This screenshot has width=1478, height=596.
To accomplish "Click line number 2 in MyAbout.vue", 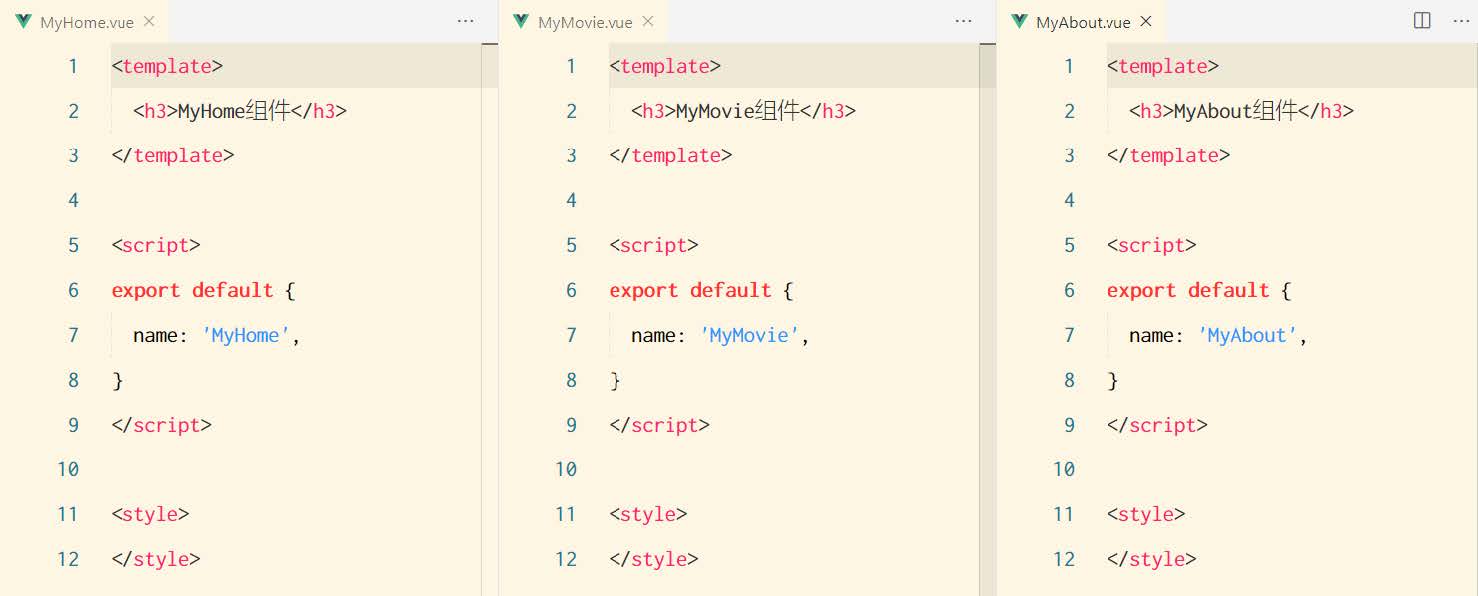I will click(x=1069, y=111).
